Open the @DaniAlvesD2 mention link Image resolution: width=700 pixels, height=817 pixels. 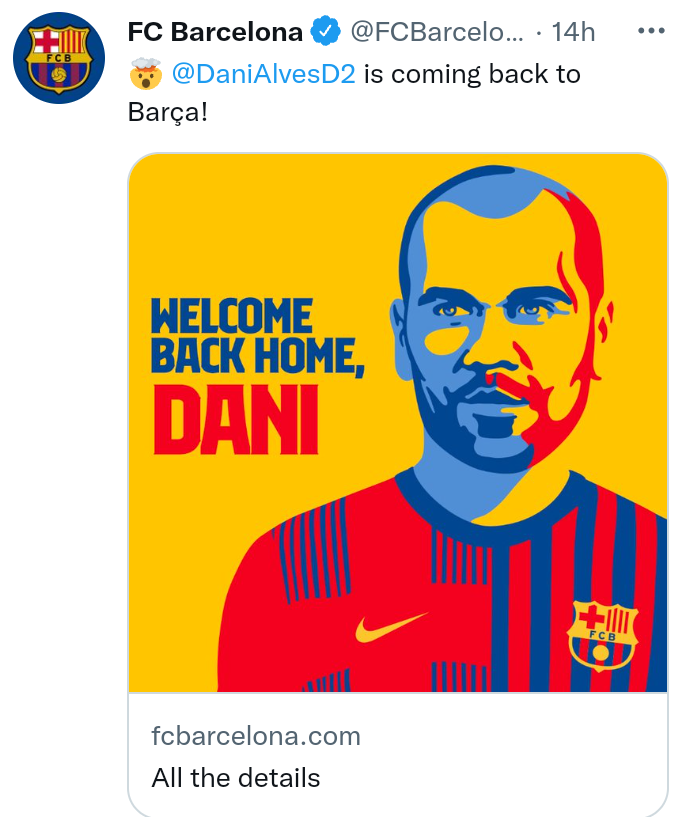point(265,75)
